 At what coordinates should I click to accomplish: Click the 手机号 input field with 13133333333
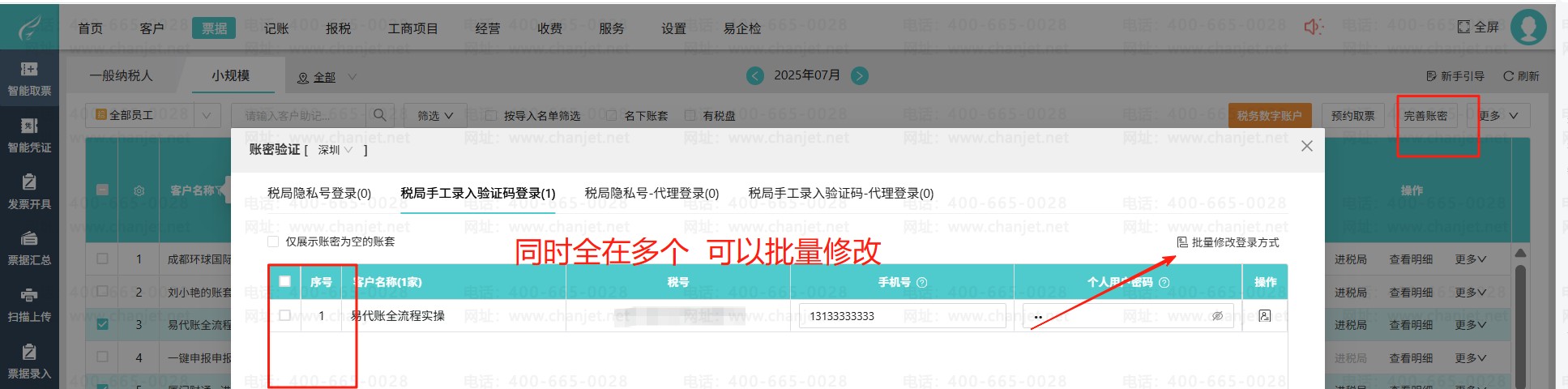902,316
